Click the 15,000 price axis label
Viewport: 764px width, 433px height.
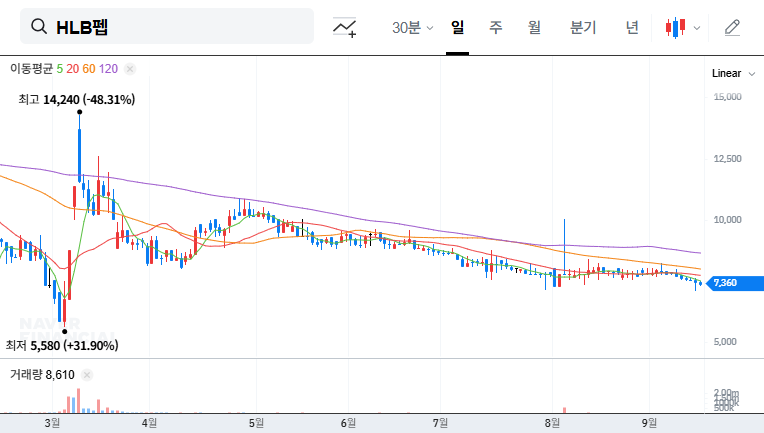click(x=727, y=97)
